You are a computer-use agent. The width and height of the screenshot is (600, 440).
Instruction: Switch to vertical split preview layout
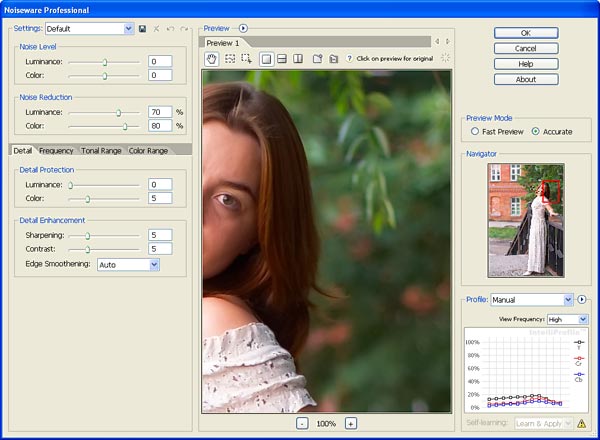point(298,59)
